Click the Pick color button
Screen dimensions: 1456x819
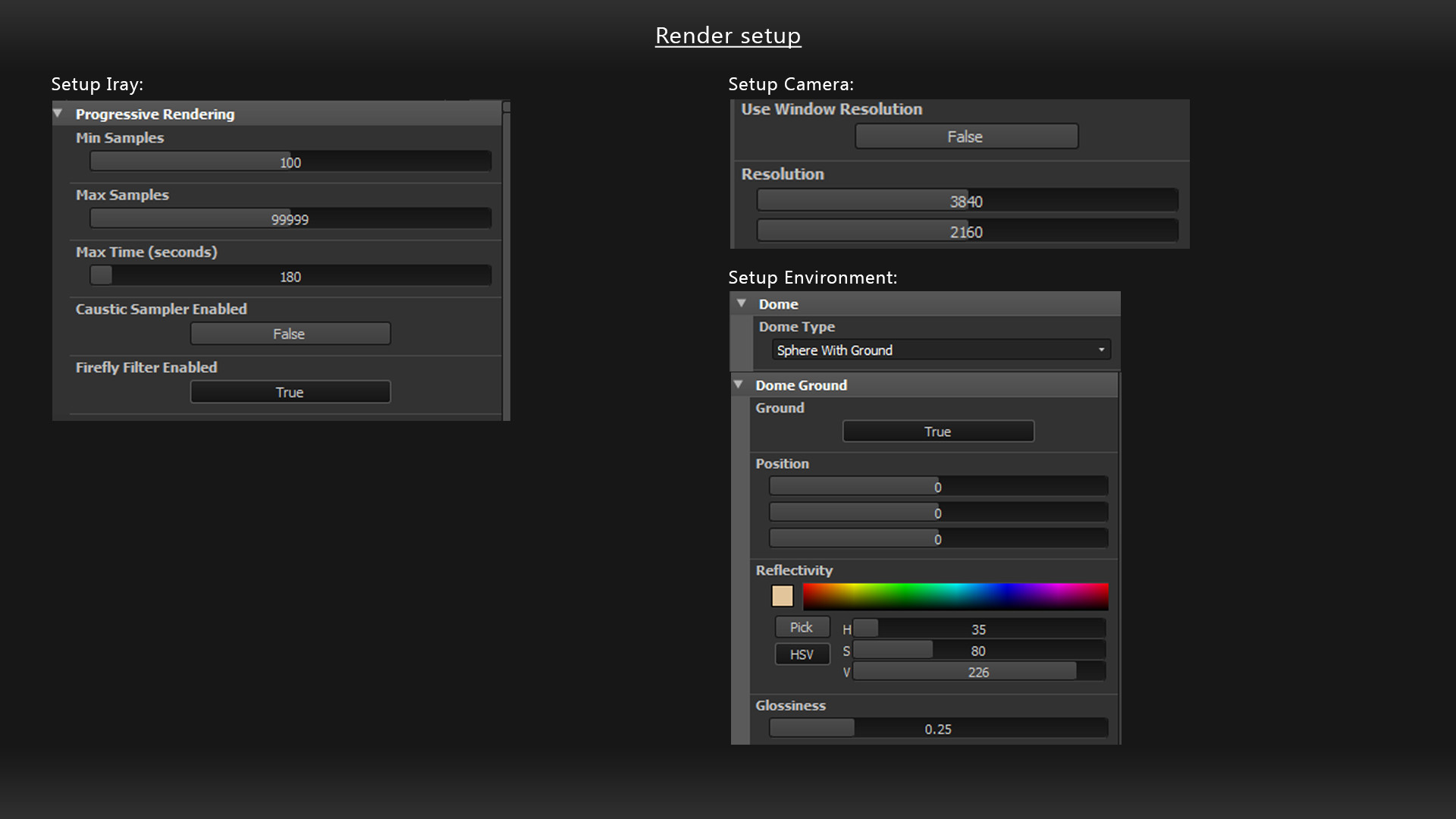tap(802, 627)
